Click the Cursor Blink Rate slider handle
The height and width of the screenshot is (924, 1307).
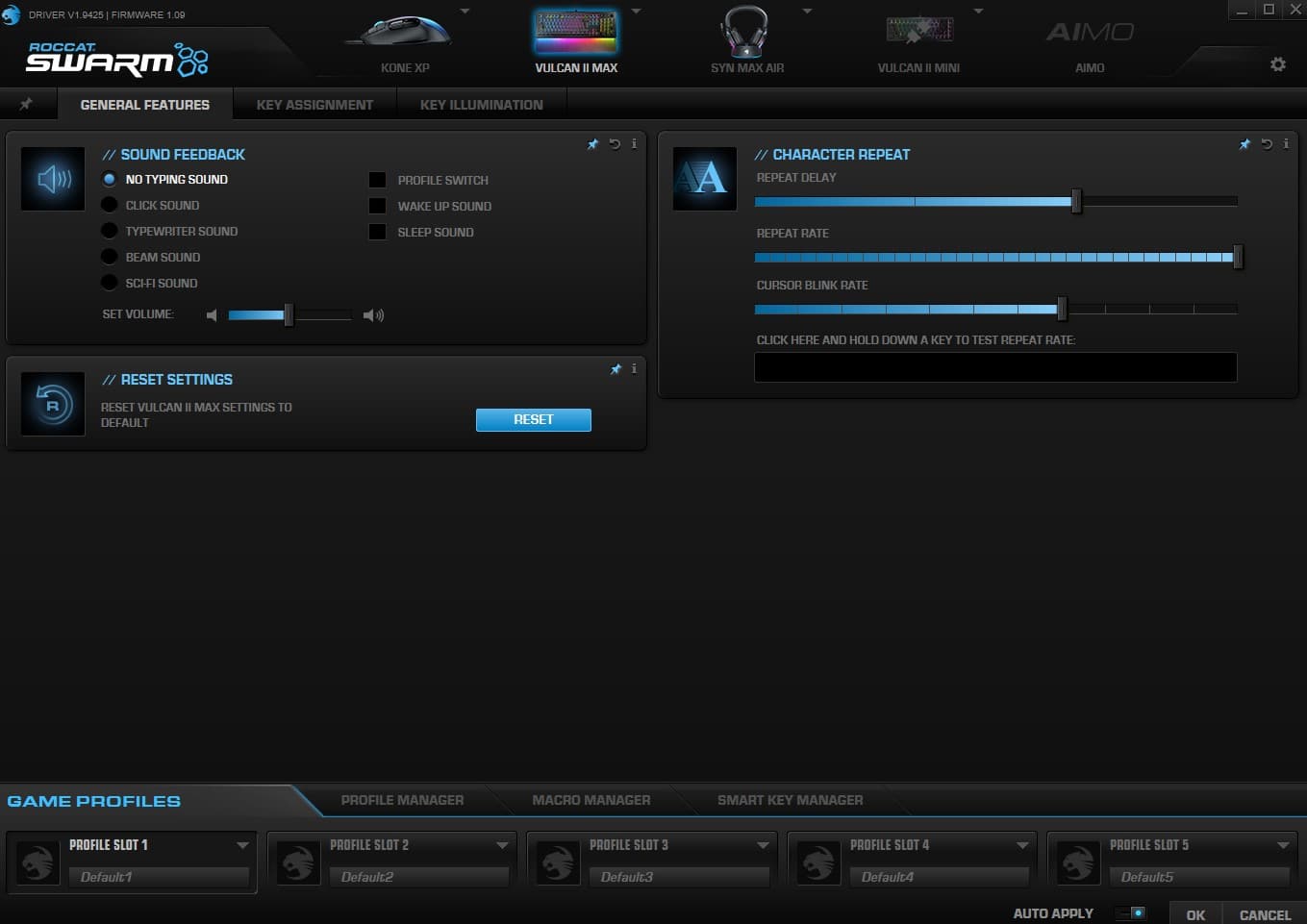(x=1062, y=309)
